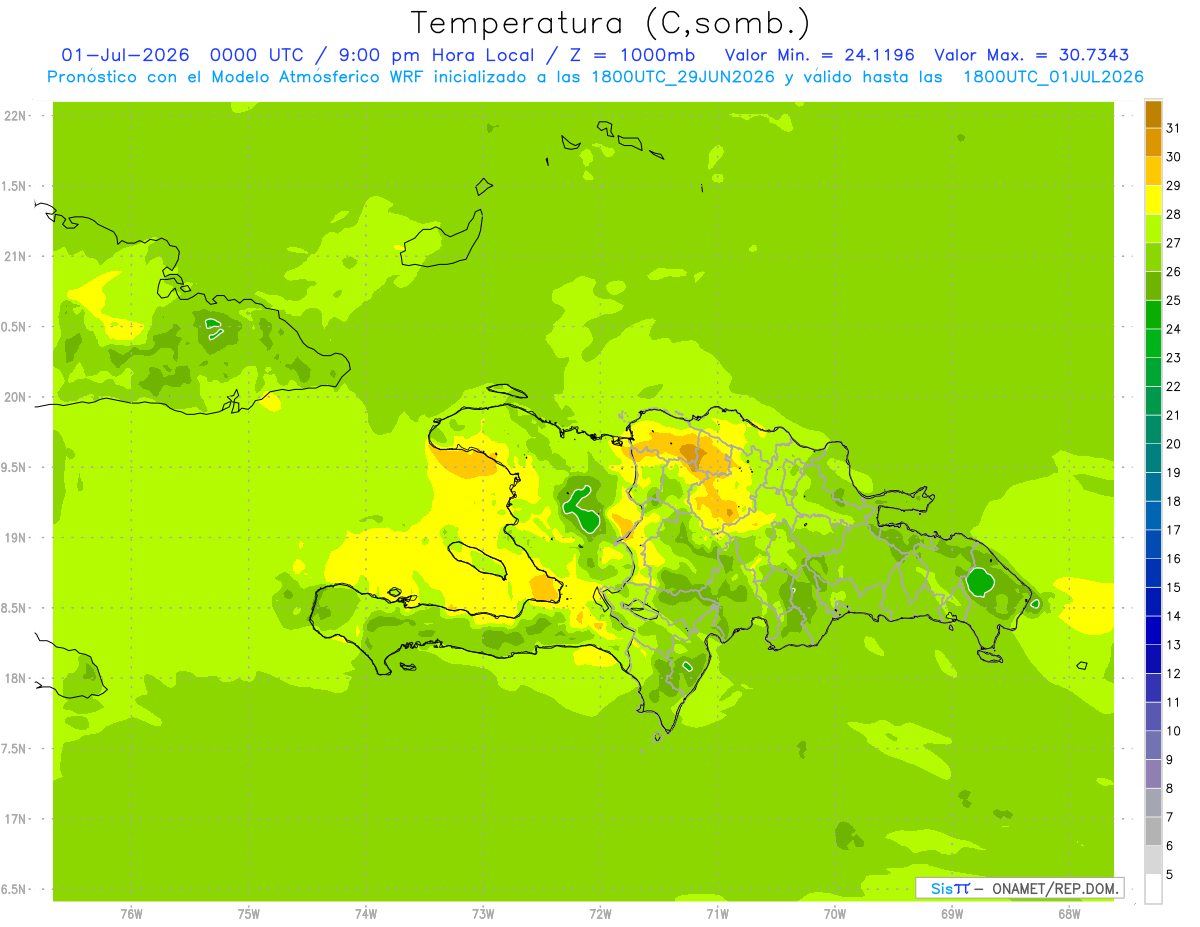
Task: Select the '01-Jul-2026' forecast date text
Action: click(124, 55)
